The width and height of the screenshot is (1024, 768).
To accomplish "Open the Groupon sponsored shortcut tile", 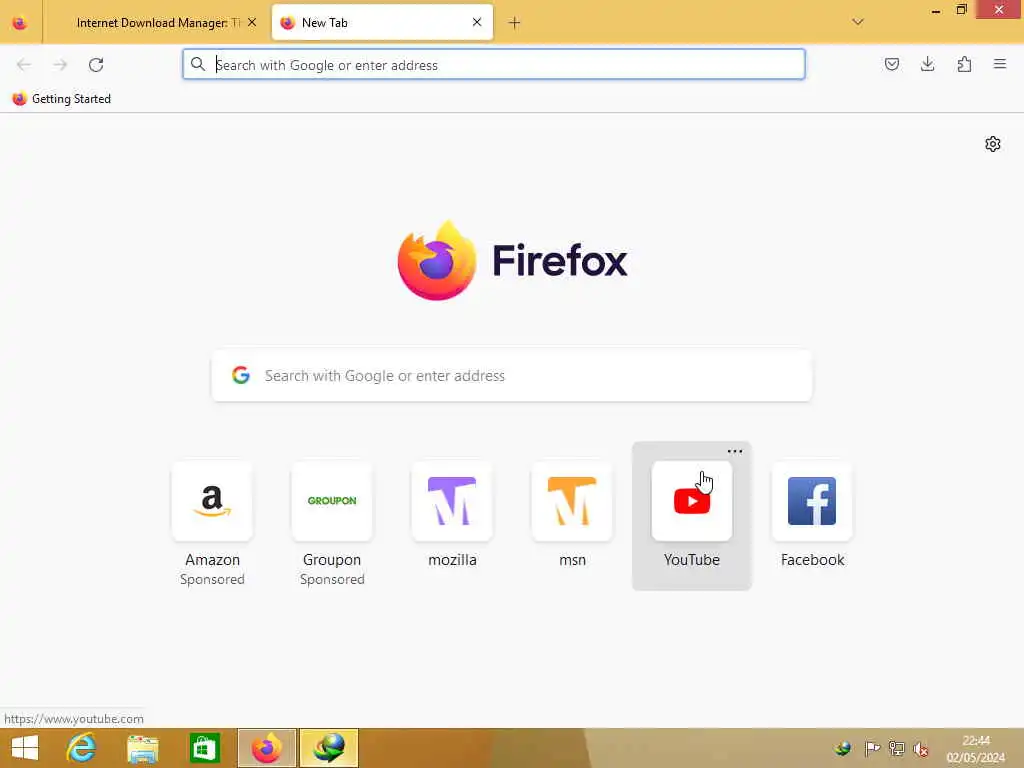I will coord(332,501).
